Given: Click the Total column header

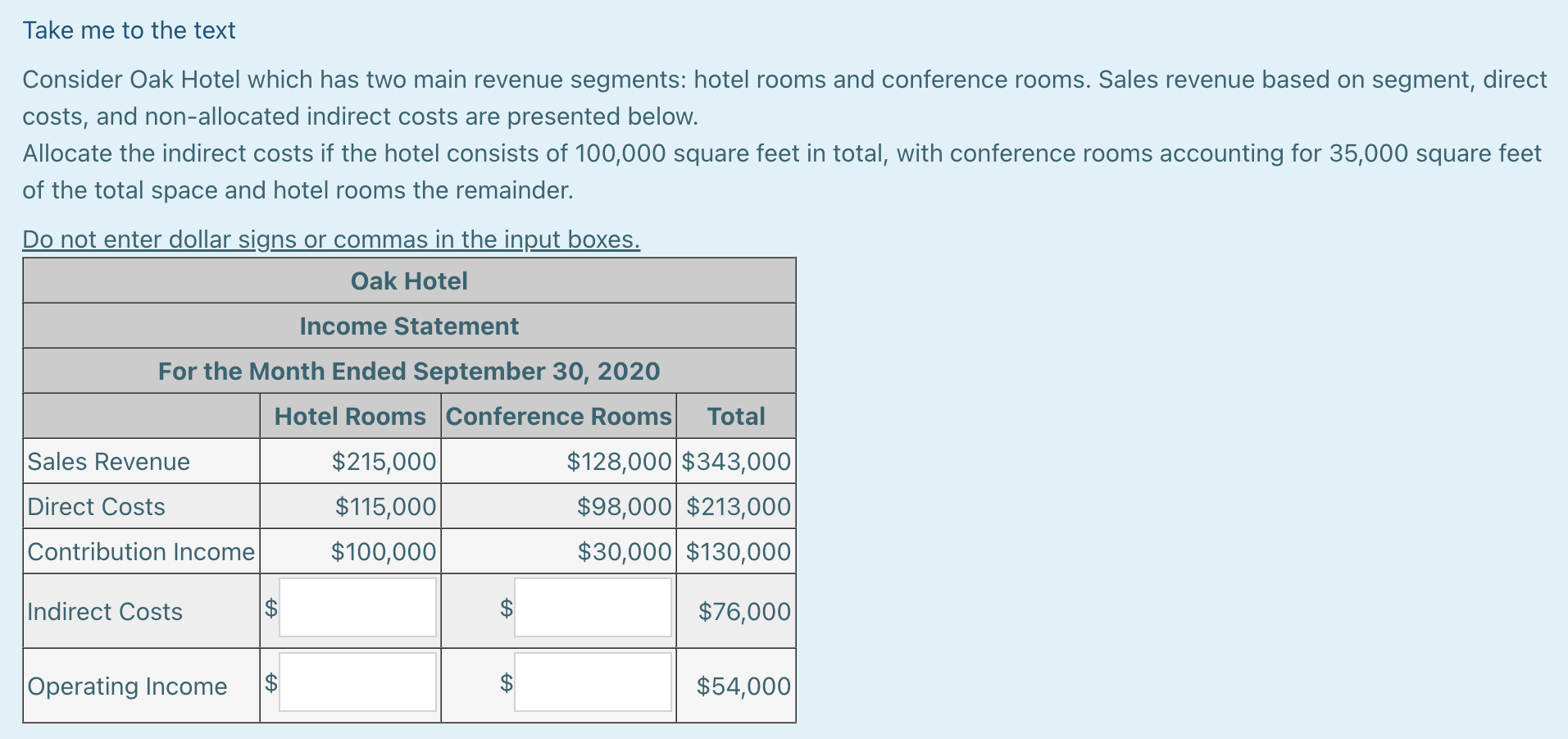Looking at the screenshot, I should tap(735, 417).
